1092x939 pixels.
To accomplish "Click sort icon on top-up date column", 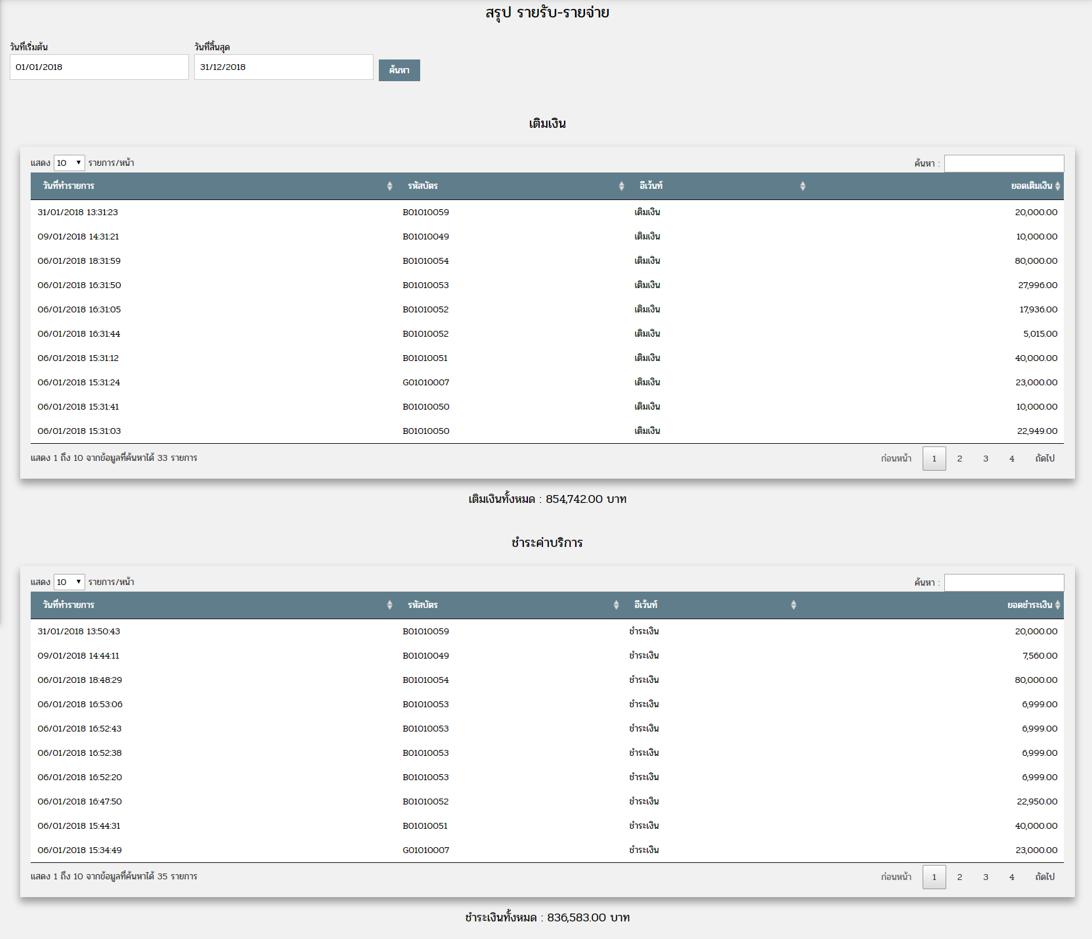I will tap(390, 186).
